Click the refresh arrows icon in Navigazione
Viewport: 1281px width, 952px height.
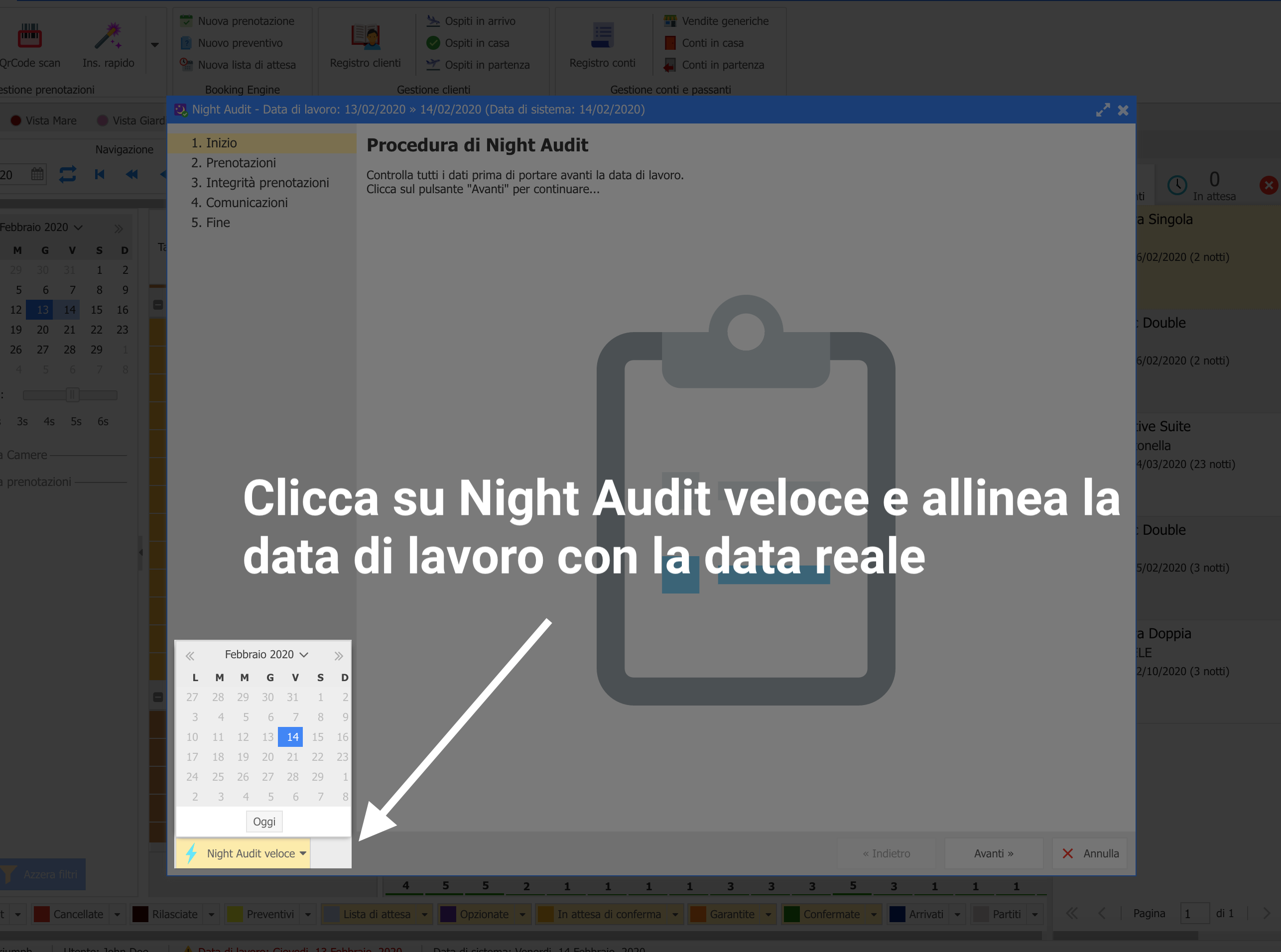pyautogui.click(x=67, y=174)
